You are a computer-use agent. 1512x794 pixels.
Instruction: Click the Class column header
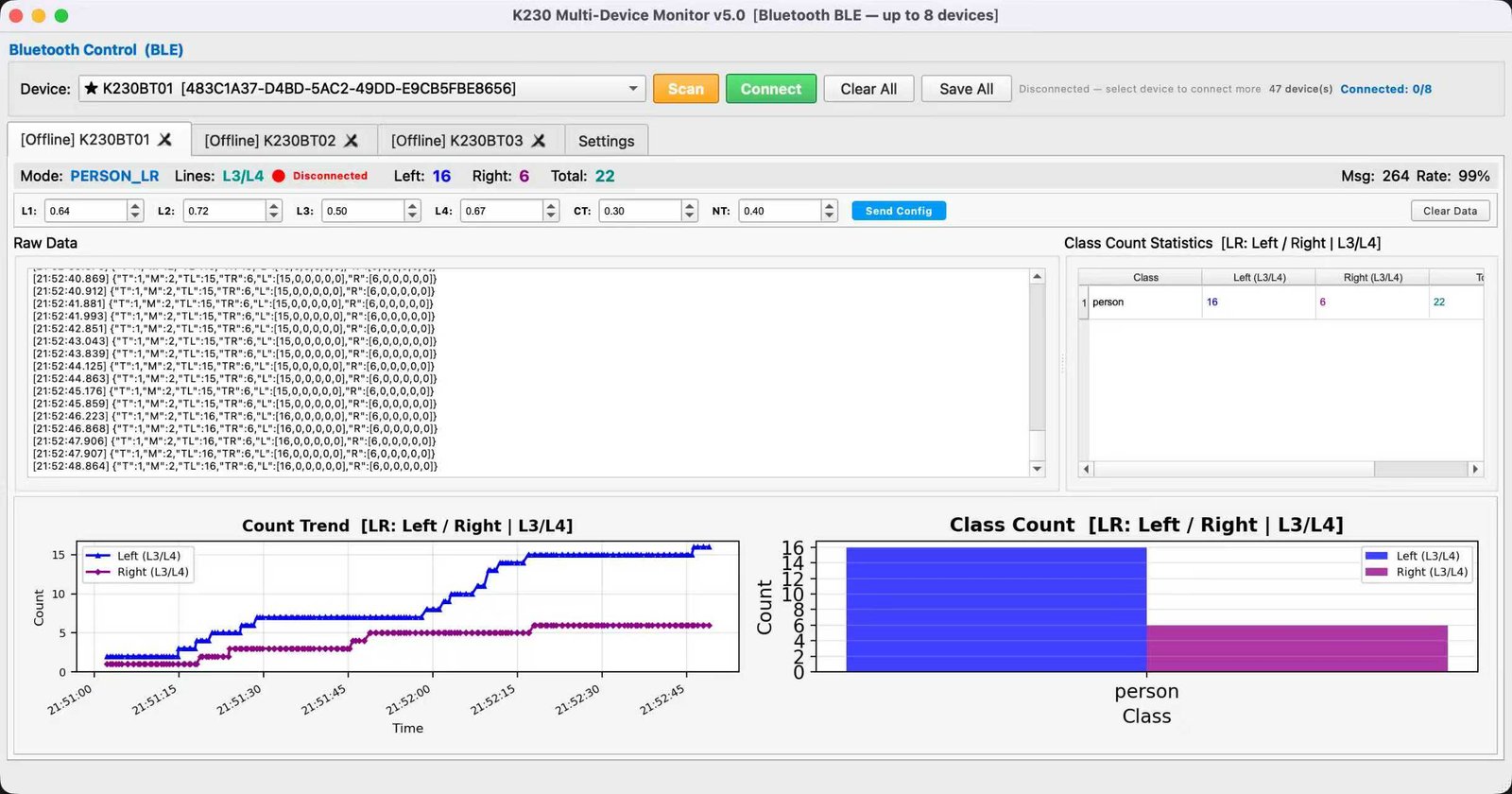pyautogui.click(x=1145, y=277)
